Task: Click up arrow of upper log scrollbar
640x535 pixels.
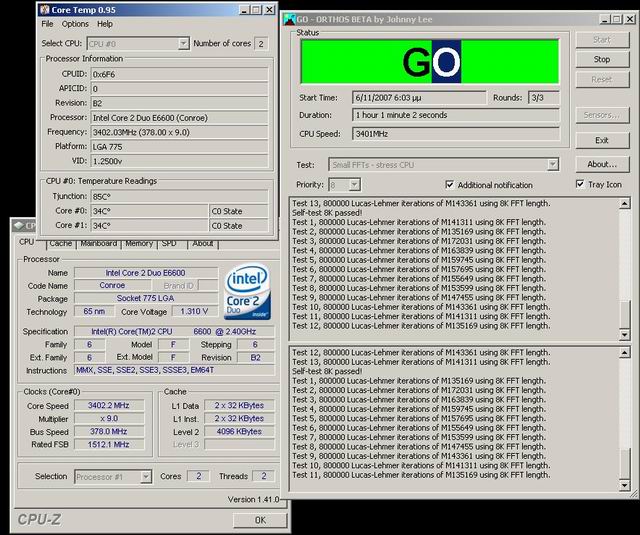Action: (x=624, y=203)
